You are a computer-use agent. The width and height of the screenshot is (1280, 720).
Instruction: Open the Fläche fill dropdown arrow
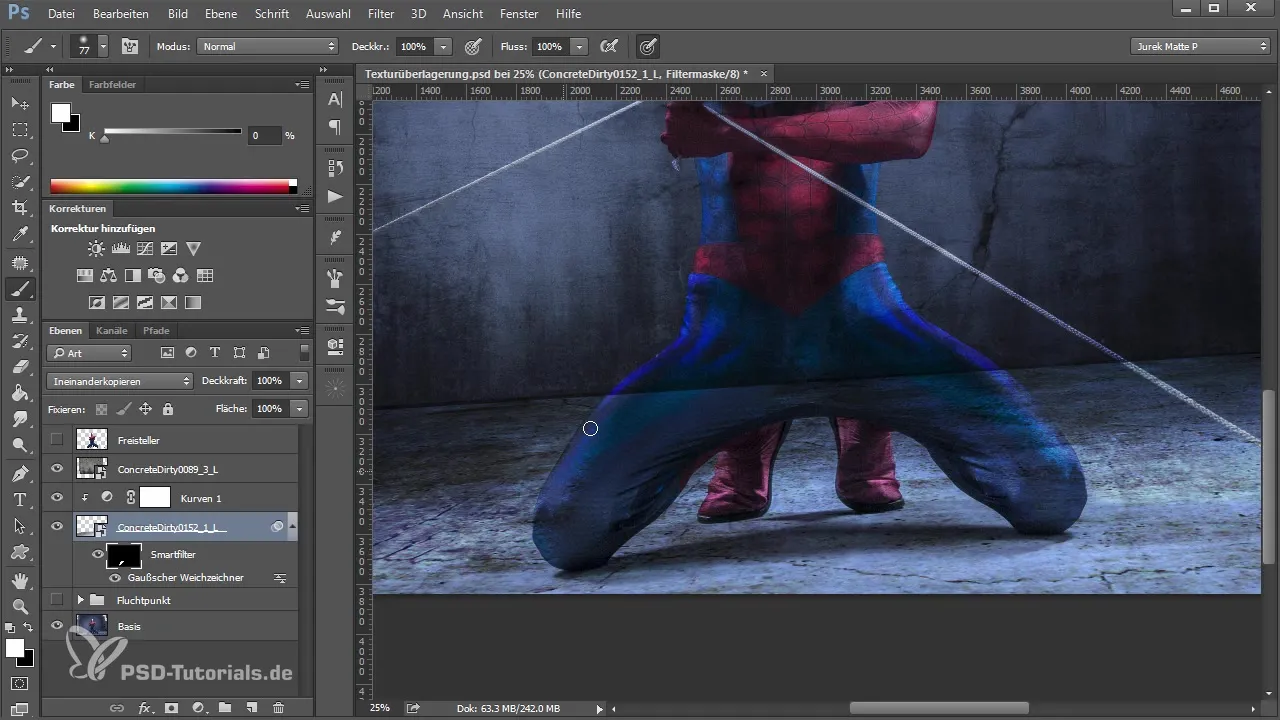pos(299,409)
